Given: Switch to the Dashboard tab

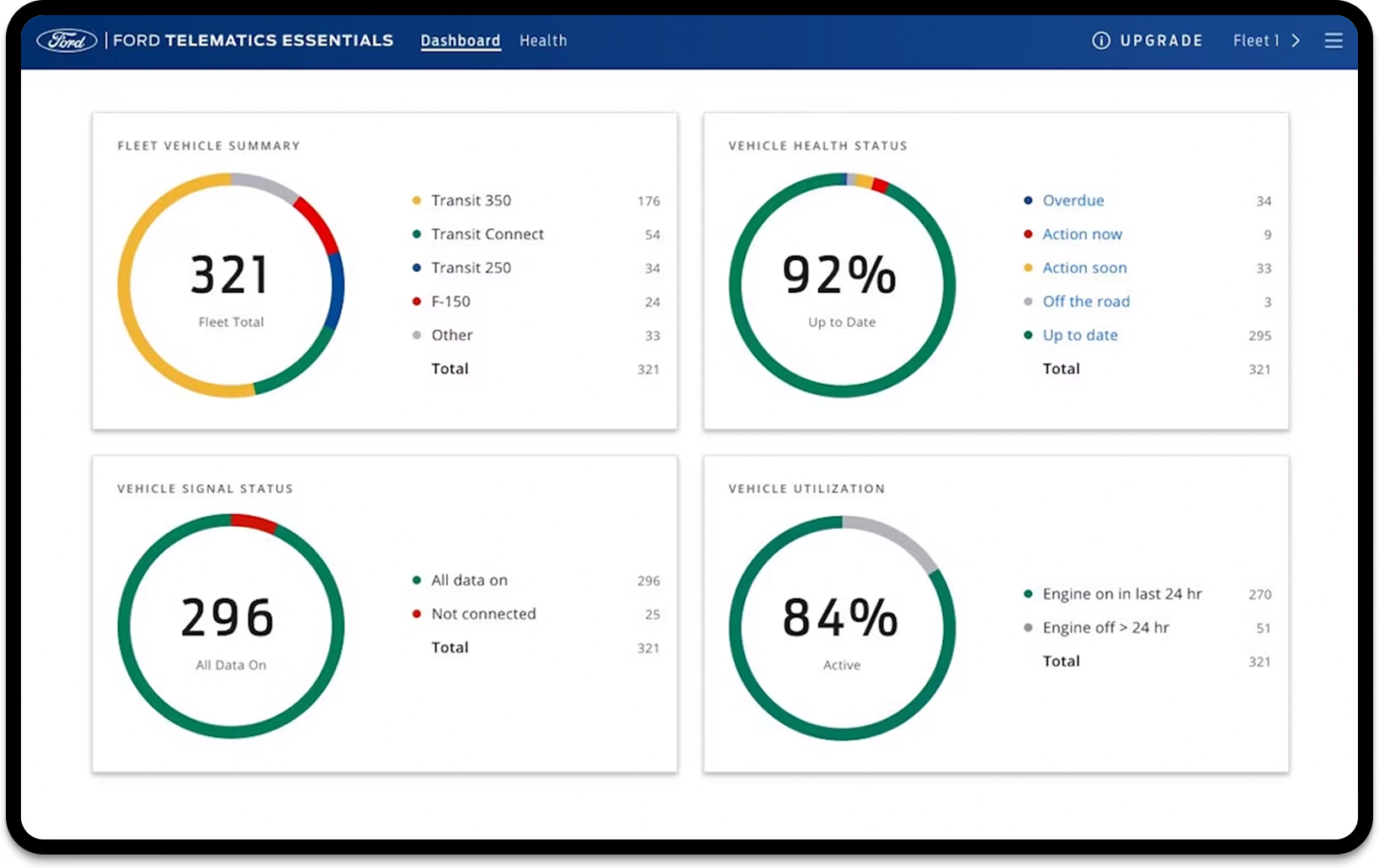Looking at the screenshot, I should (x=461, y=40).
